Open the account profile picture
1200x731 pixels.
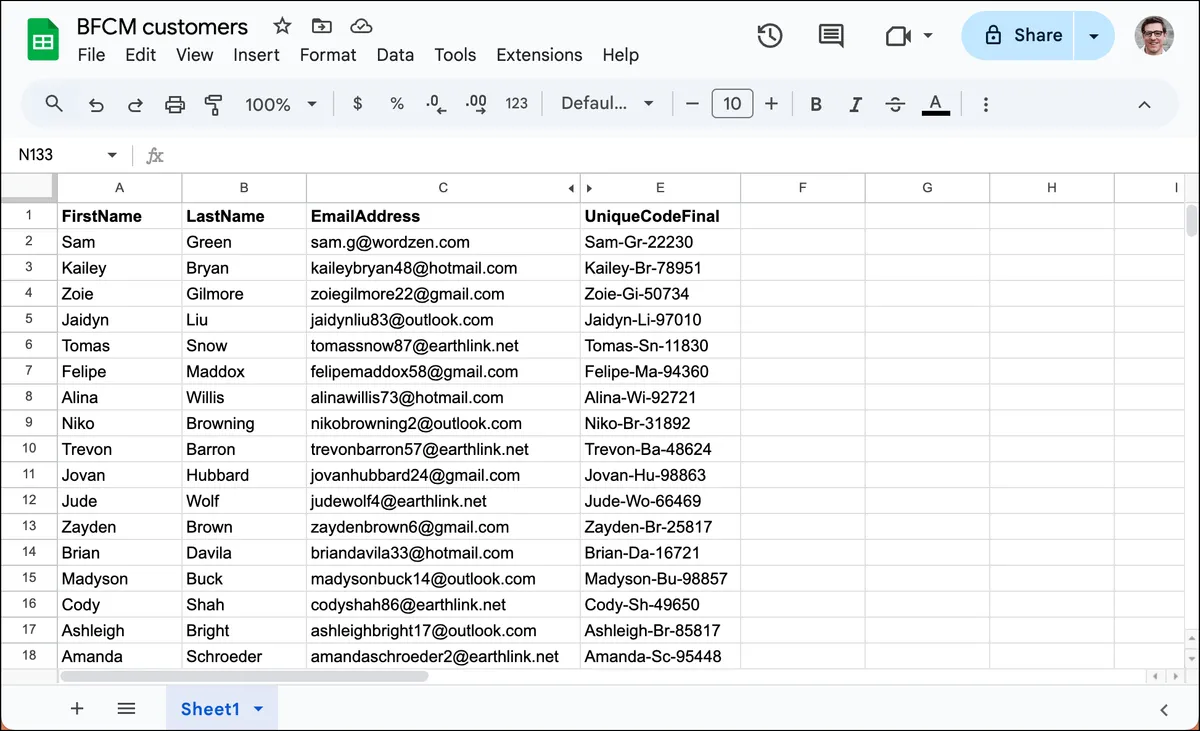point(1154,36)
